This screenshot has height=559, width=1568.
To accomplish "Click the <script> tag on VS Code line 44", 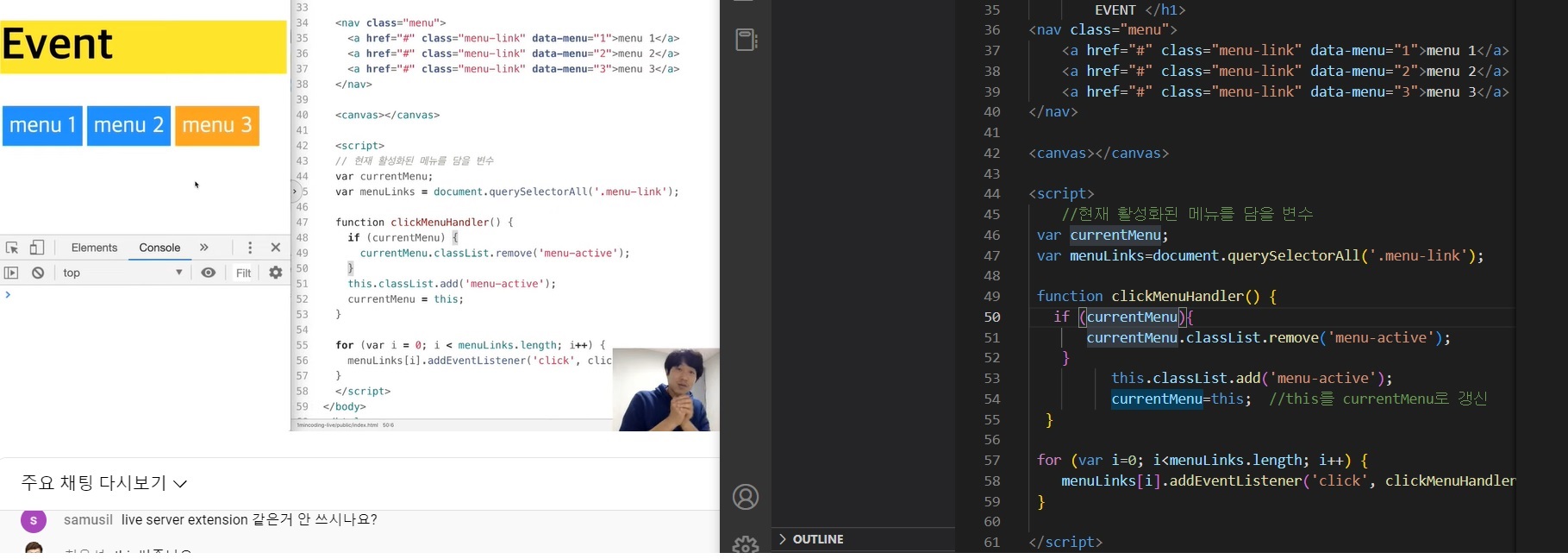I will pyautogui.click(x=1061, y=193).
